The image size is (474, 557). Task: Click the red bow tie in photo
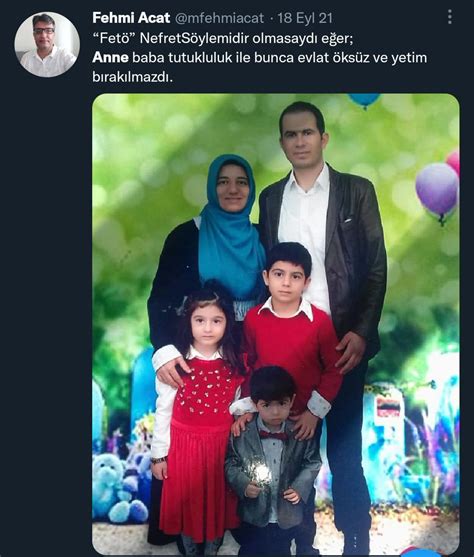tap(273, 435)
